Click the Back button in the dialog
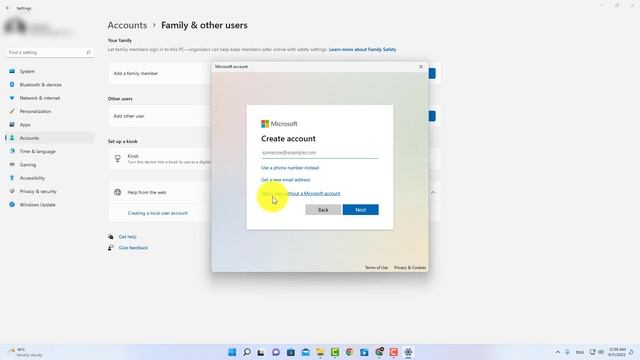 point(323,210)
